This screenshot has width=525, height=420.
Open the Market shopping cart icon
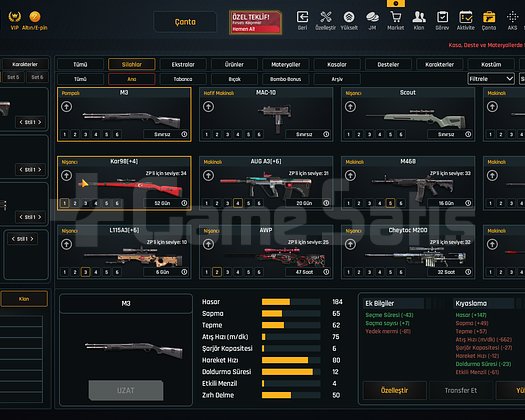395,17
